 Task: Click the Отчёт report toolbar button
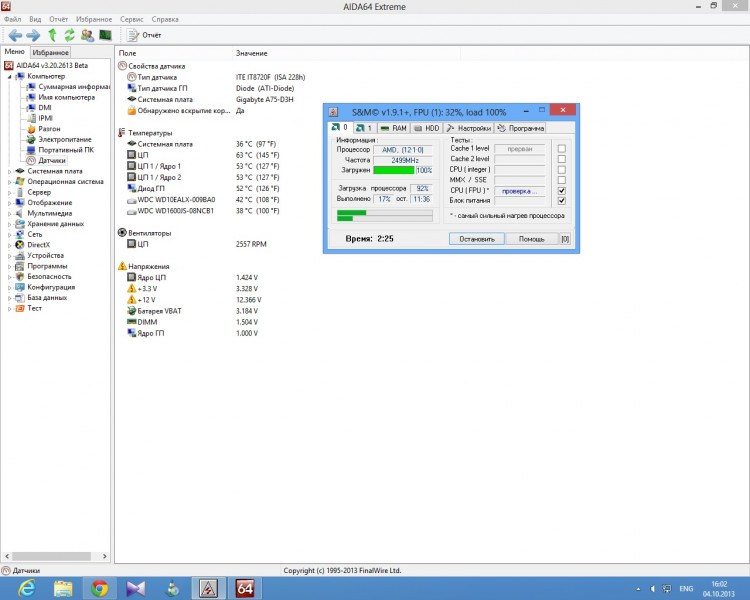point(143,35)
